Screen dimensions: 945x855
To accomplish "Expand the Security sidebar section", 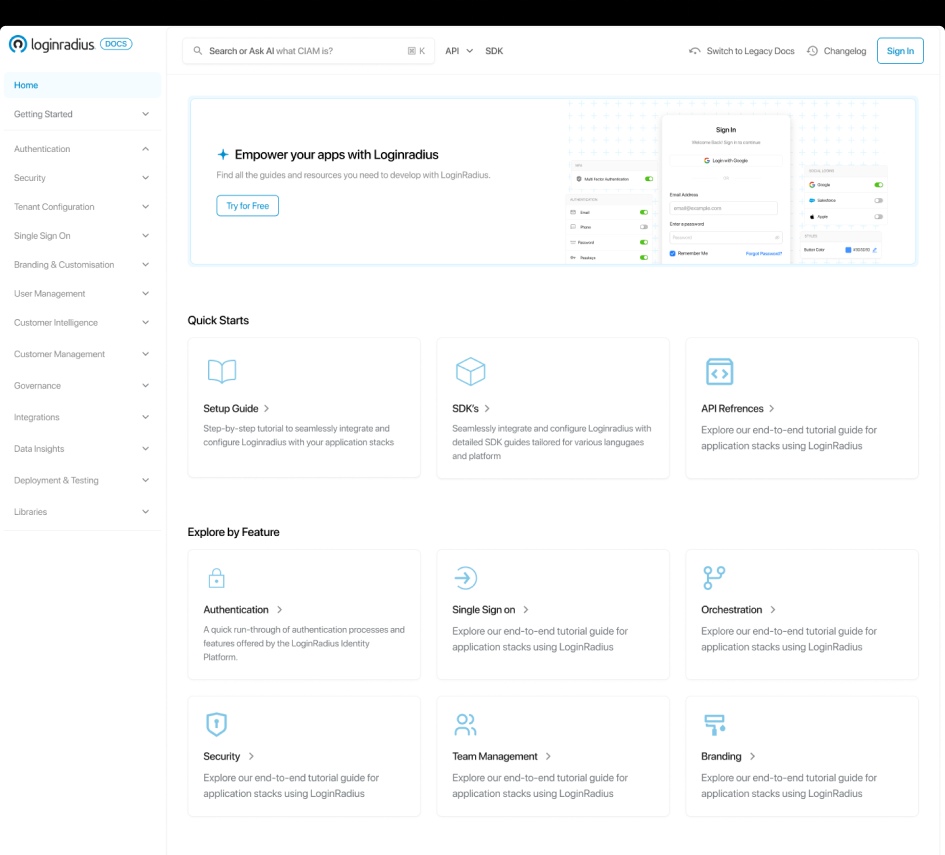I will pos(82,178).
